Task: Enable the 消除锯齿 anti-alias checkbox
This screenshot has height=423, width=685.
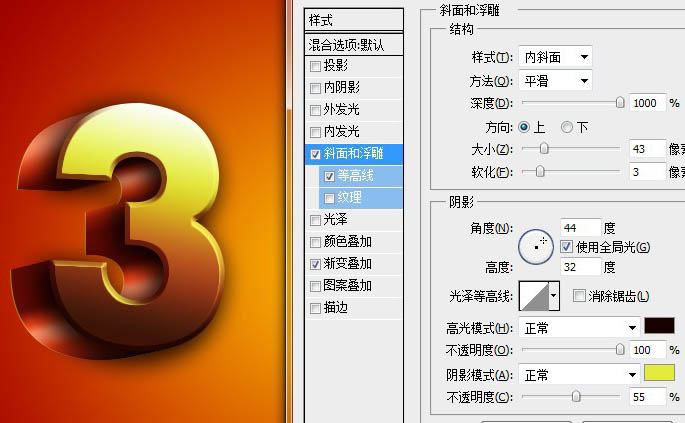Action: pyautogui.click(x=579, y=295)
